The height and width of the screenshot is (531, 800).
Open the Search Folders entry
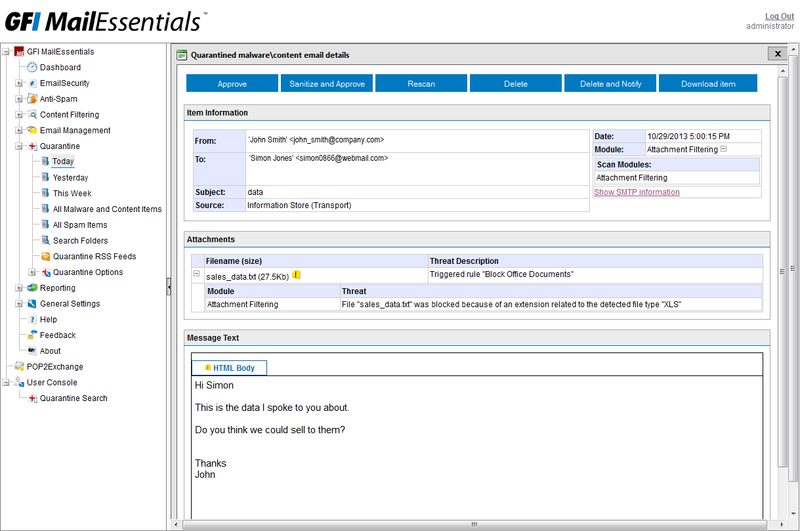(81, 241)
